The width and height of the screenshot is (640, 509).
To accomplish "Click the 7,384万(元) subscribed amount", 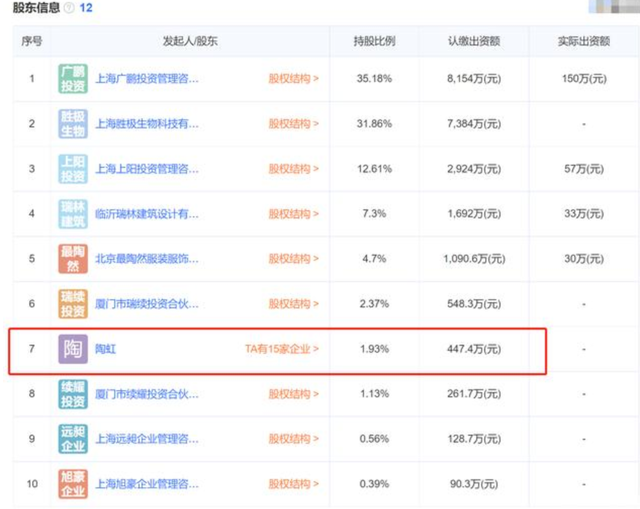I will click(x=474, y=124).
